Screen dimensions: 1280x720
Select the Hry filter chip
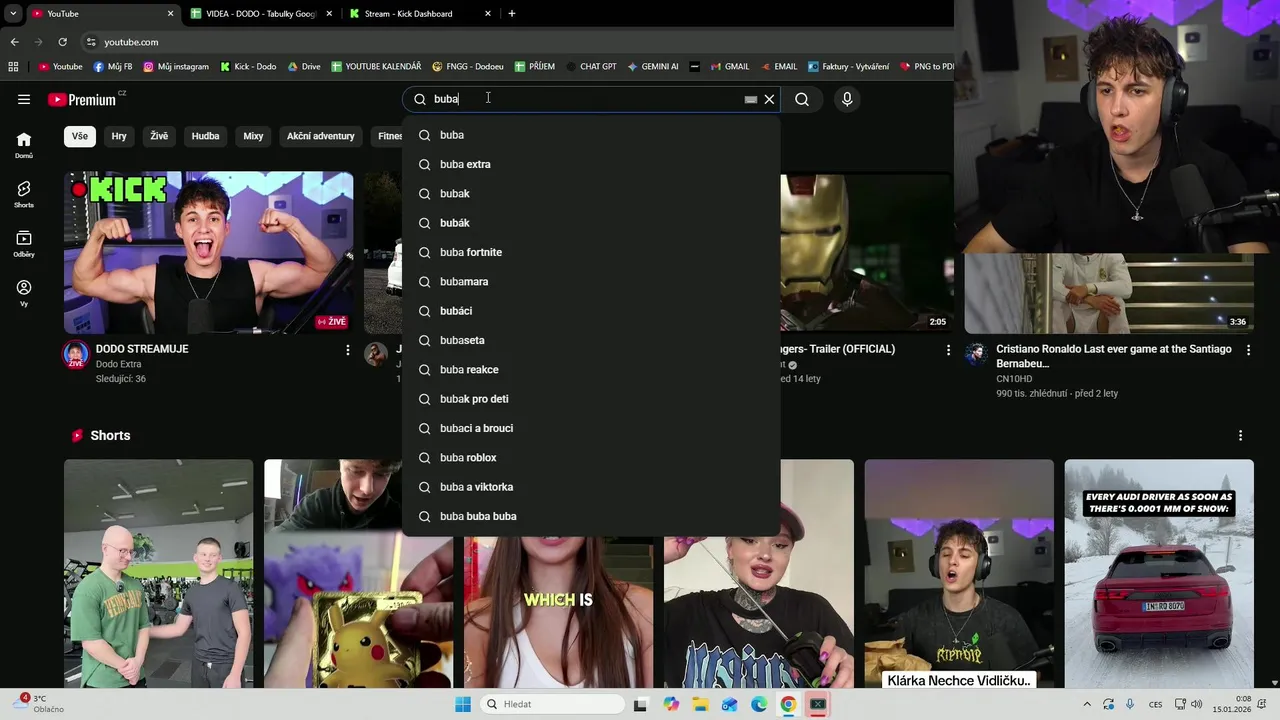[119, 136]
